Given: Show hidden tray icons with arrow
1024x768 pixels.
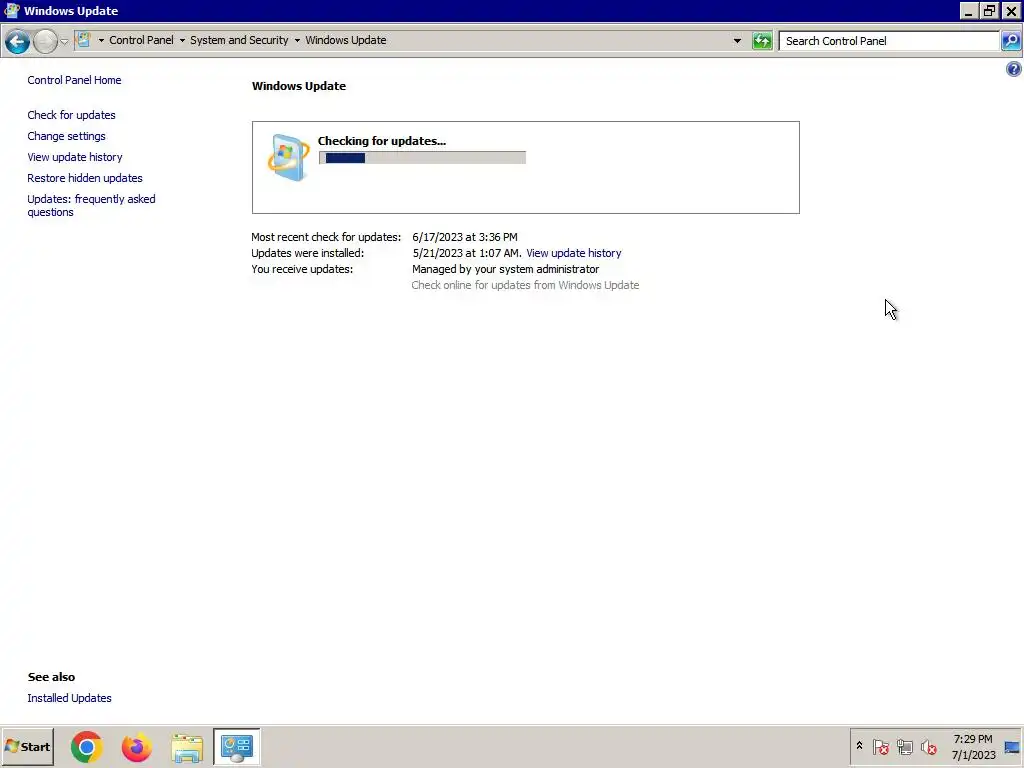Looking at the screenshot, I should coord(859,746).
